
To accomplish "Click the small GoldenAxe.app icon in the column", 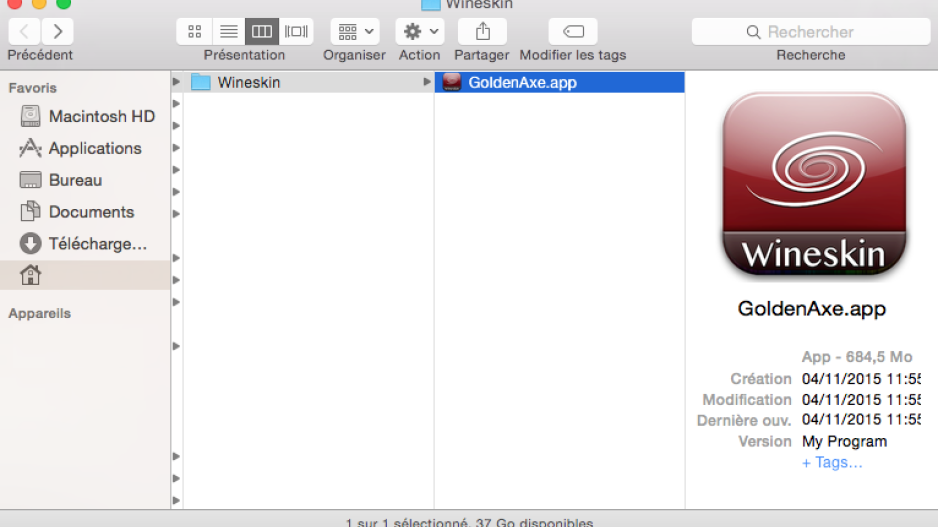I will coord(452,82).
